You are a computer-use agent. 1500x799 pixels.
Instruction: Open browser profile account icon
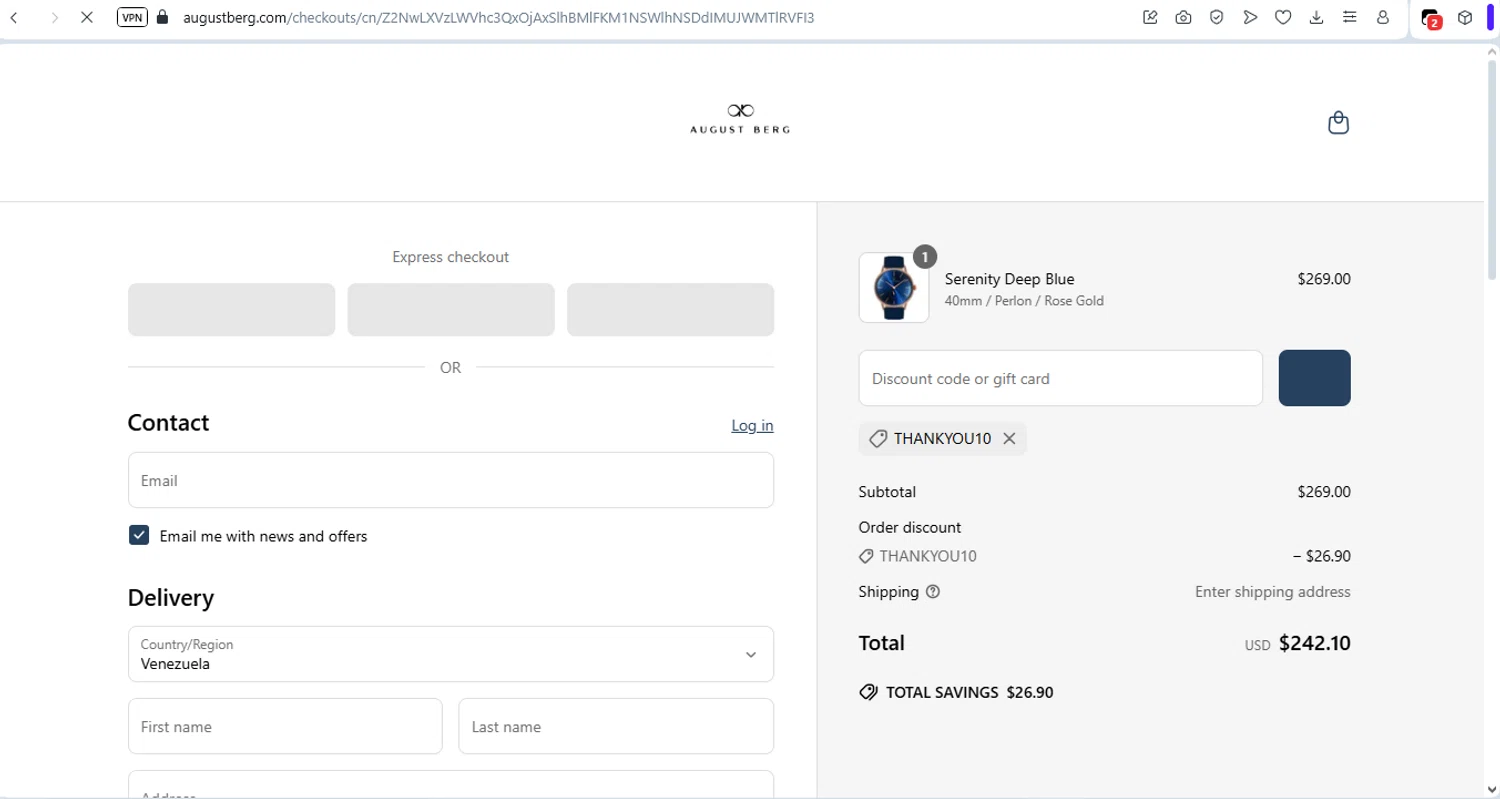[x=1383, y=17]
